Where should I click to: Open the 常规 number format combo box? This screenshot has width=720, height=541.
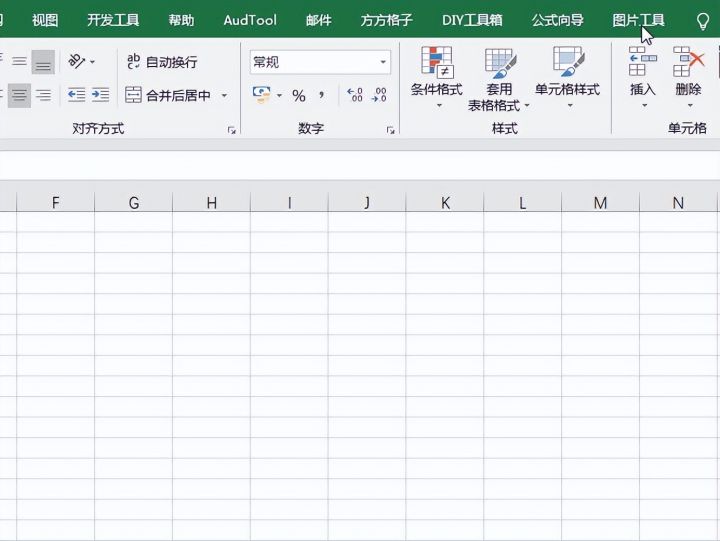(320, 62)
